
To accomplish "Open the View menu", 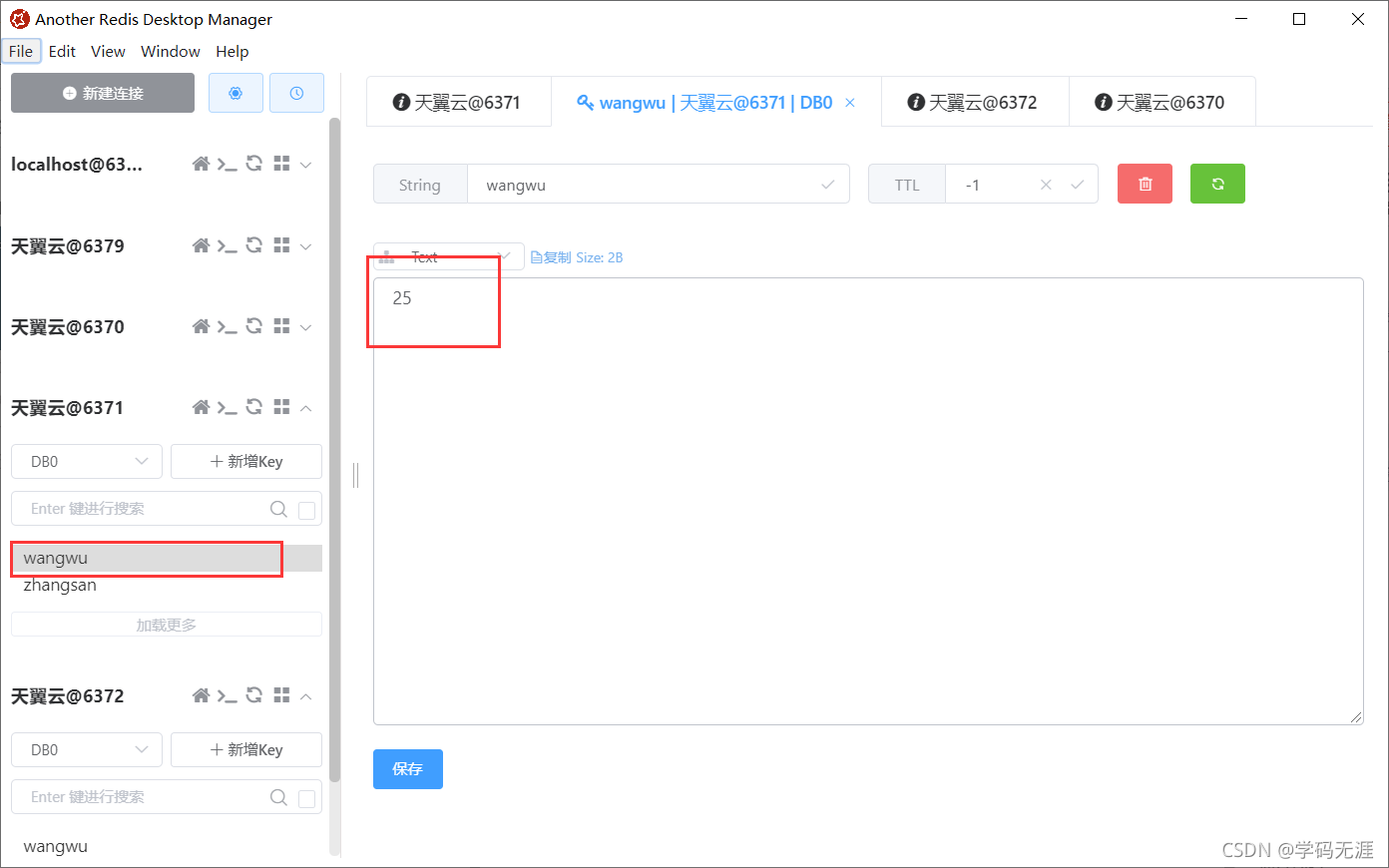I will pos(108,51).
